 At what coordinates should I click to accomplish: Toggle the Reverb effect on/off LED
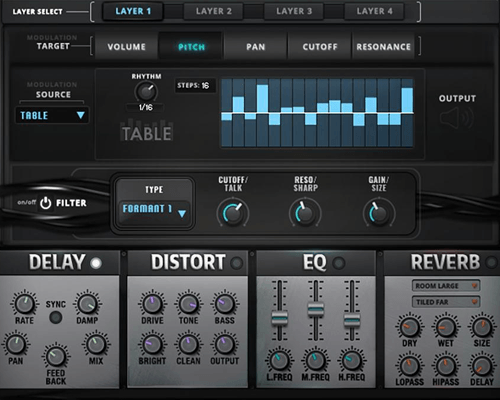[x=492, y=262]
